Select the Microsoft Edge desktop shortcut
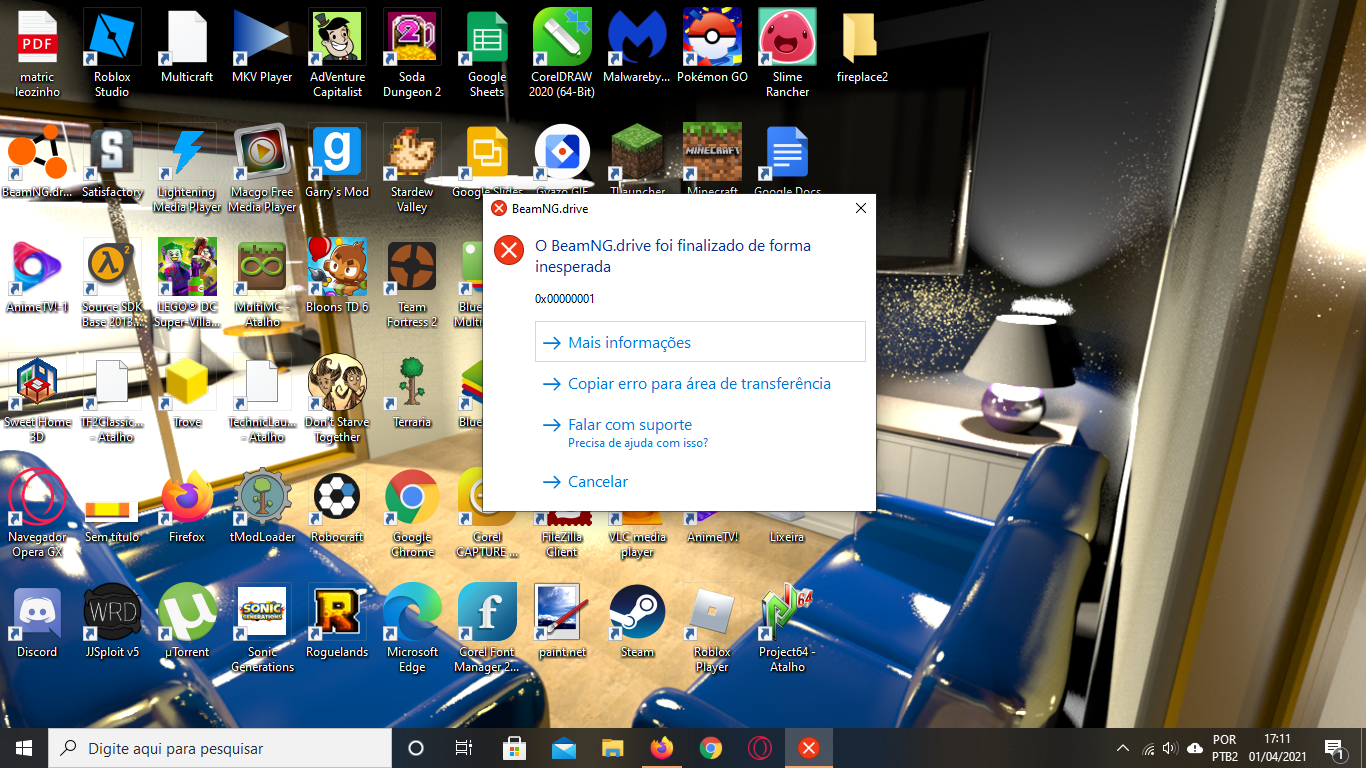 (x=412, y=629)
